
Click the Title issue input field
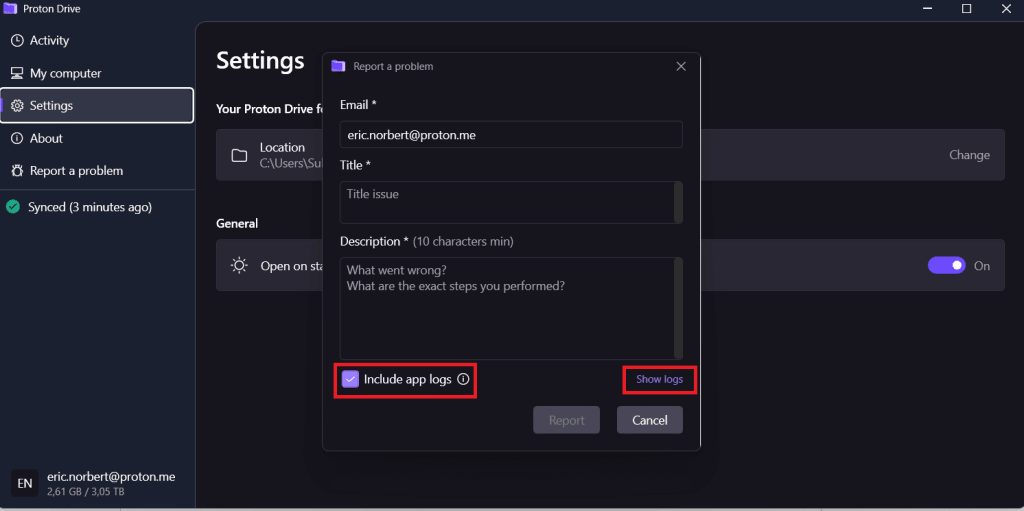[x=511, y=203]
